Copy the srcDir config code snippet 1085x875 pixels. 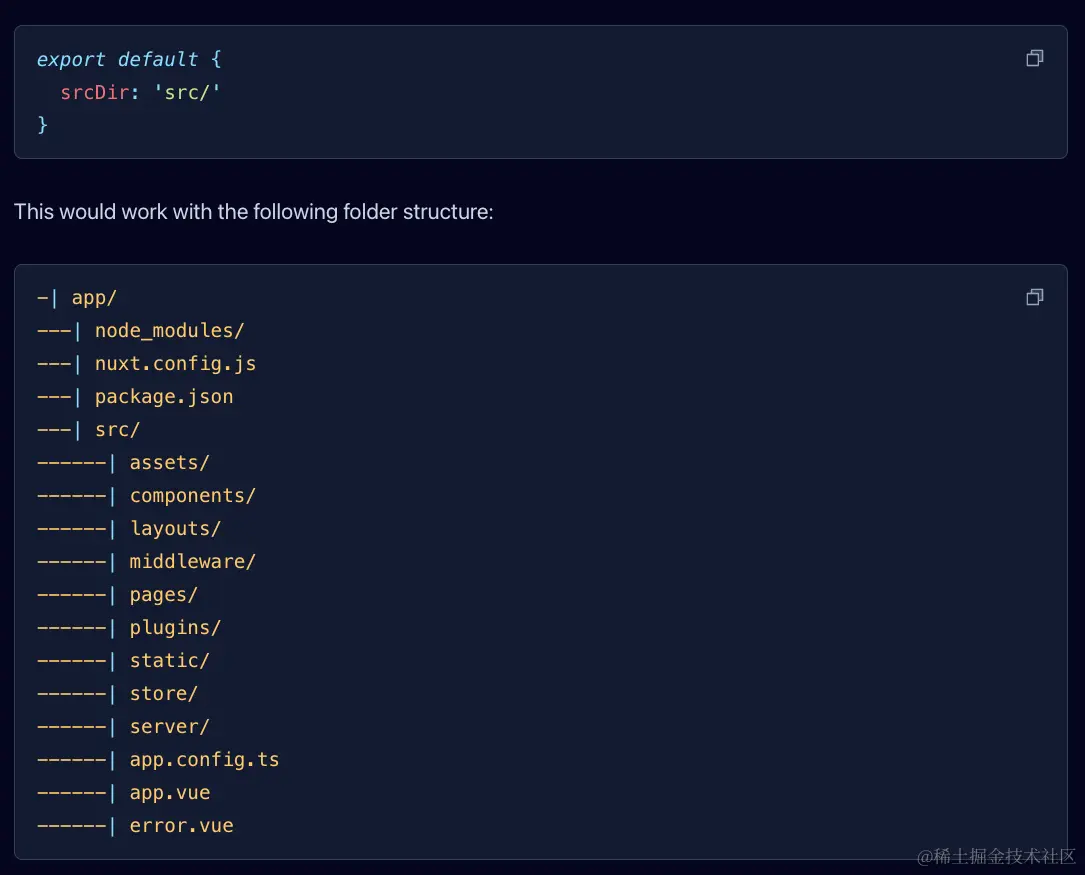pyautogui.click(x=1034, y=59)
